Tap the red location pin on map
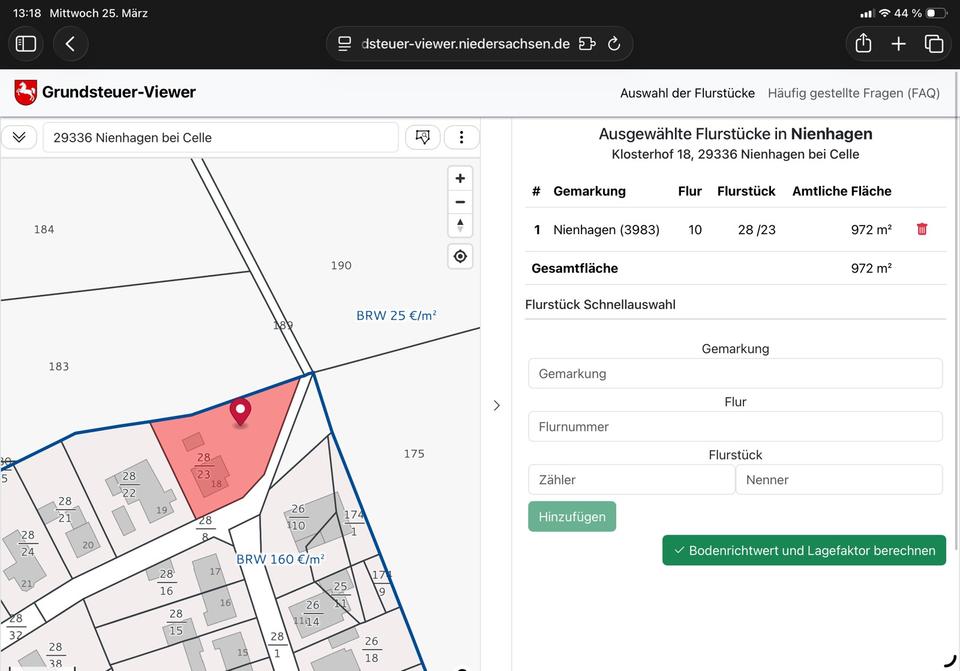Viewport: 960px width, 671px height. pos(240,411)
